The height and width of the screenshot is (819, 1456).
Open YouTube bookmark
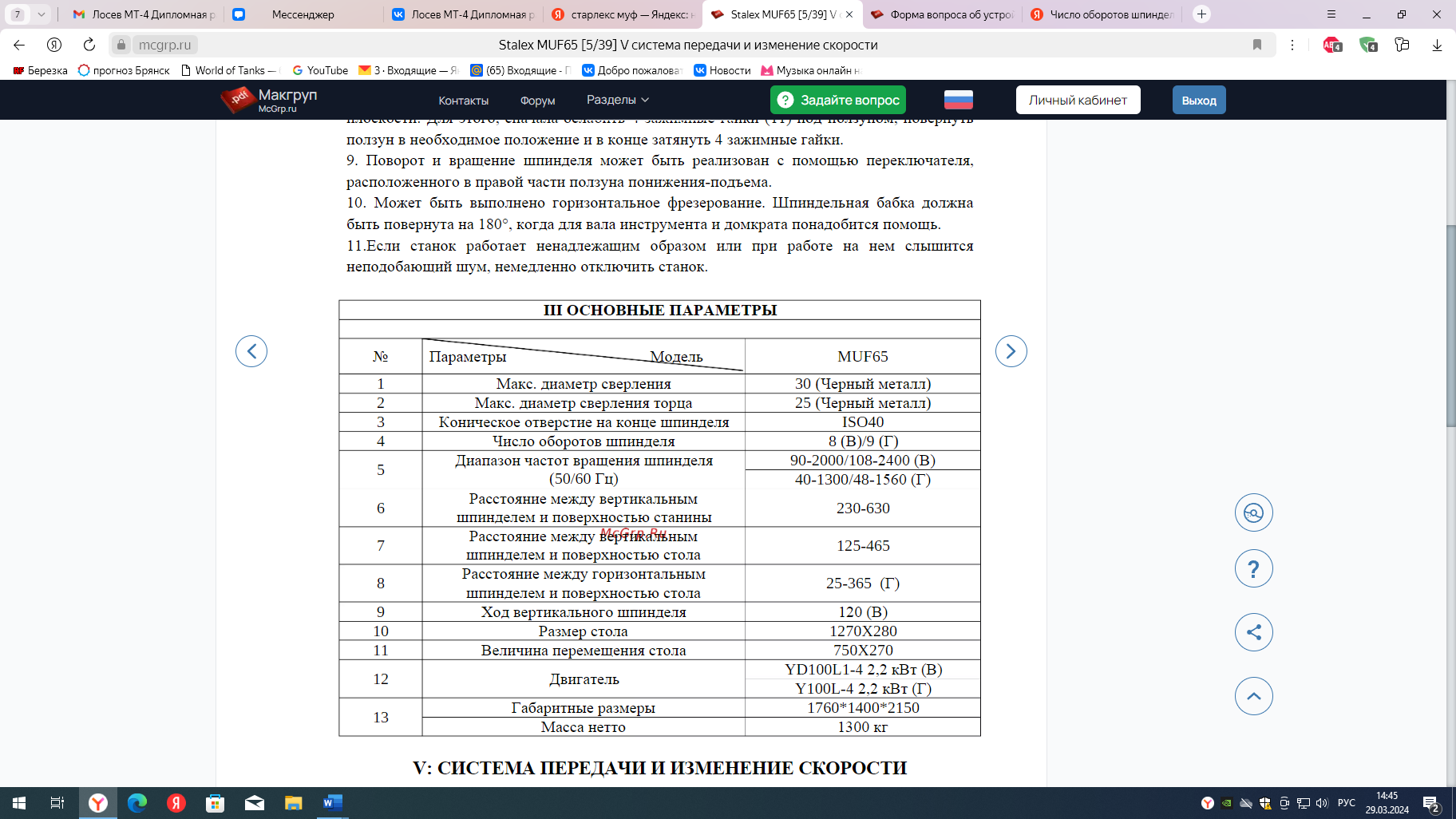tap(320, 70)
